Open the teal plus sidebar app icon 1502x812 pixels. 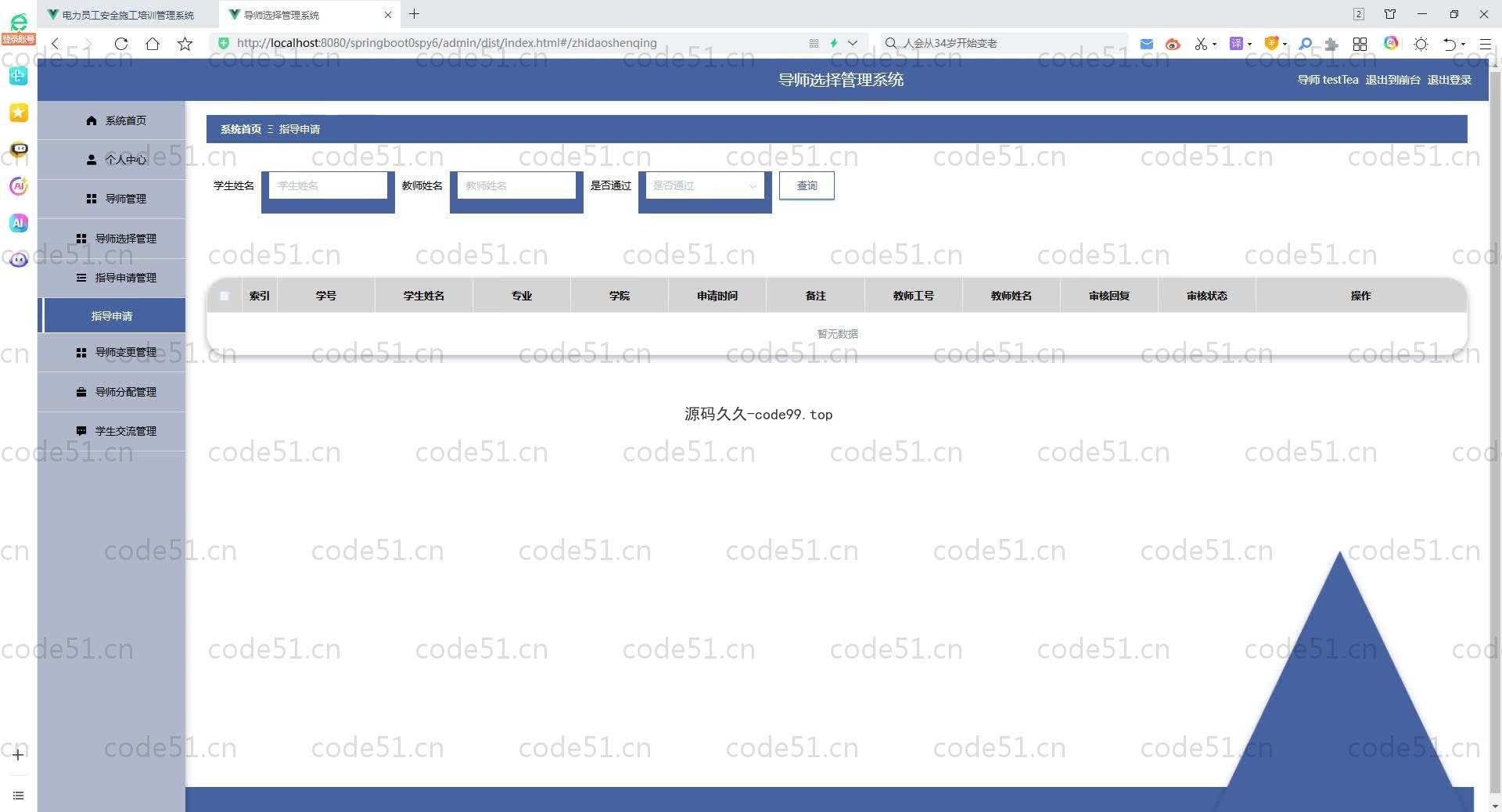click(x=18, y=75)
